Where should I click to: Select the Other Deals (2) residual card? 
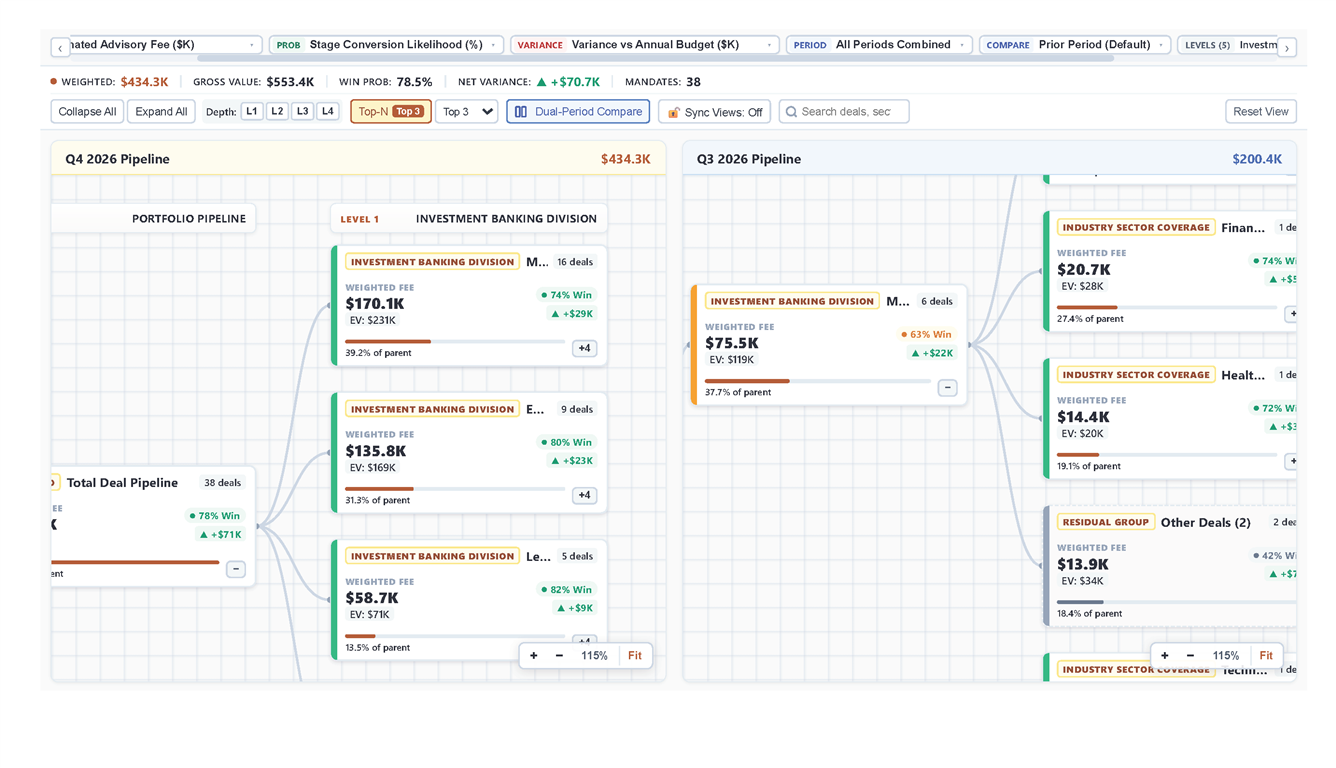coord(1172,566)
